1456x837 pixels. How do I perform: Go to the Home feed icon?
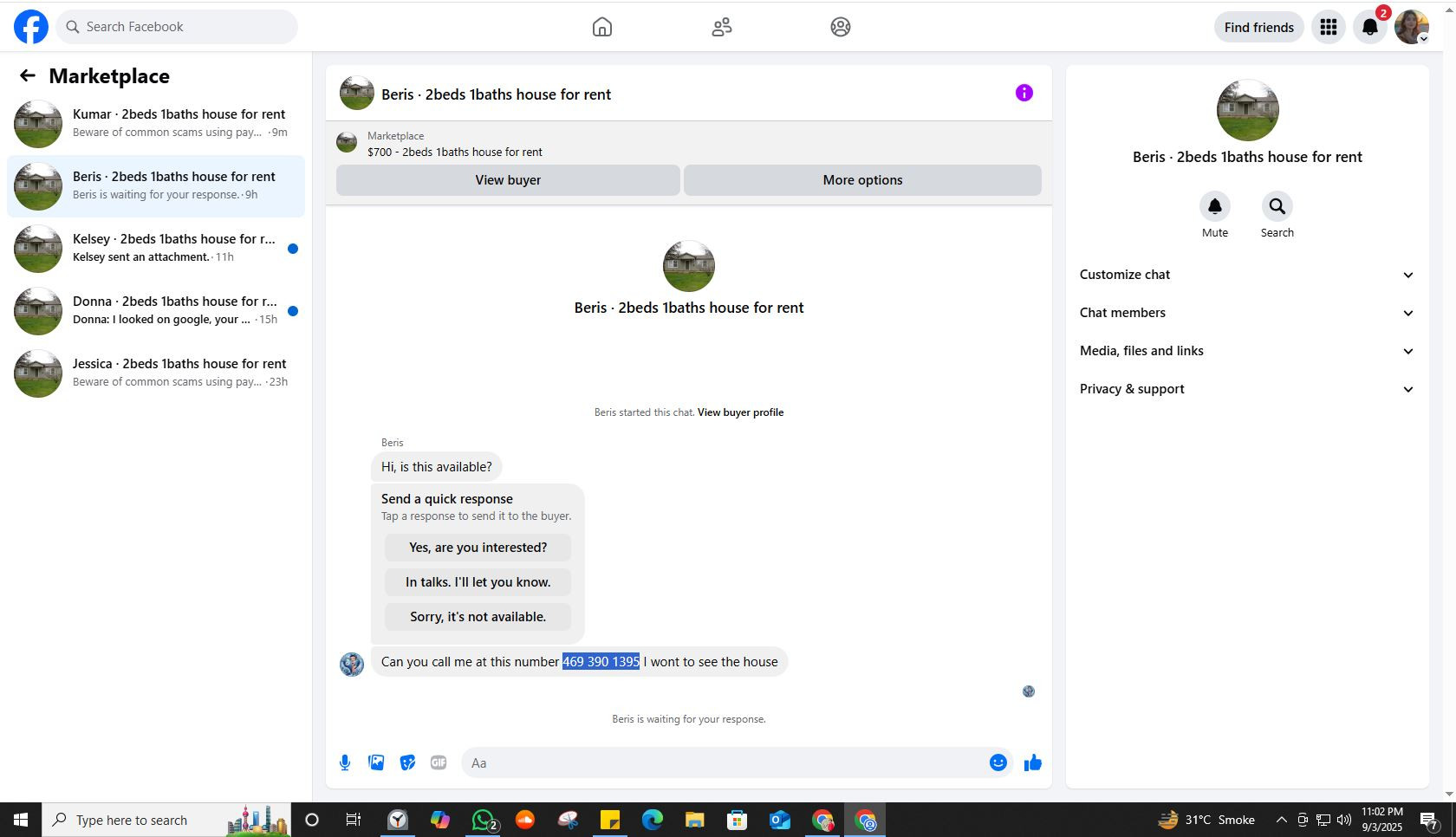pyautogui.click(x=602, y=27)
